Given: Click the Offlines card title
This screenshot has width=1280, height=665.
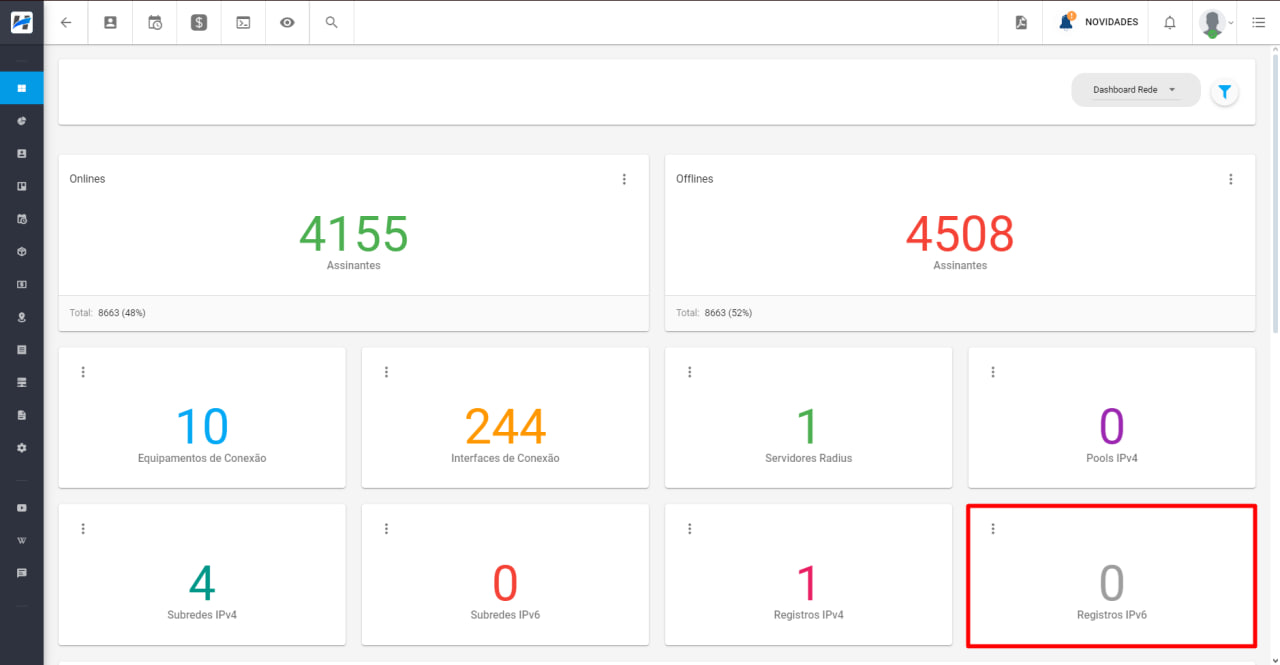Looking at the screenshot, I should click(x=695, y=179).
